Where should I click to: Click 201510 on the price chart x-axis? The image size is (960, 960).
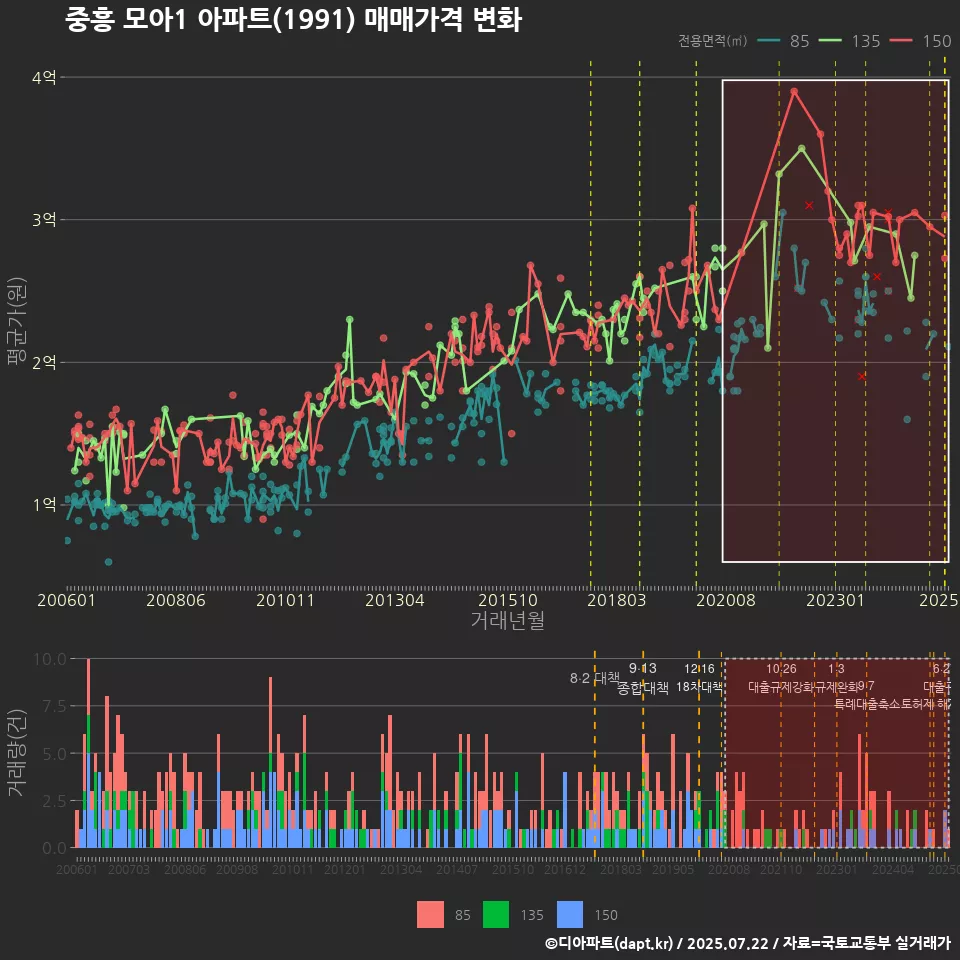coord(508,600)
